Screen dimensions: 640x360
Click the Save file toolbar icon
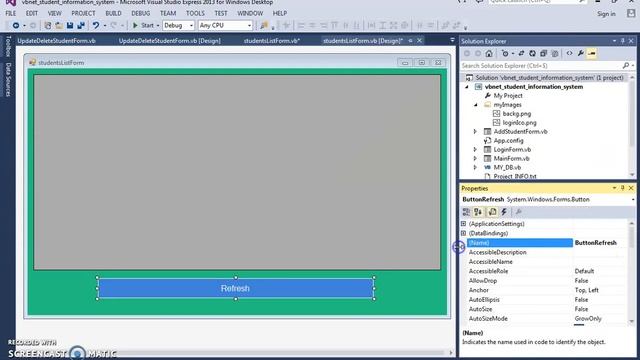coord(70,25)
